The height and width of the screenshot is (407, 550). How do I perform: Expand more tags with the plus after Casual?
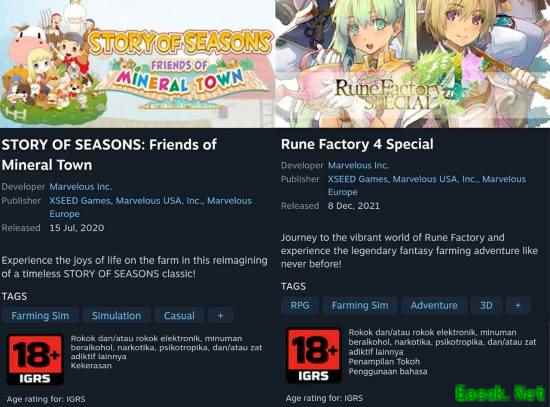220,316
